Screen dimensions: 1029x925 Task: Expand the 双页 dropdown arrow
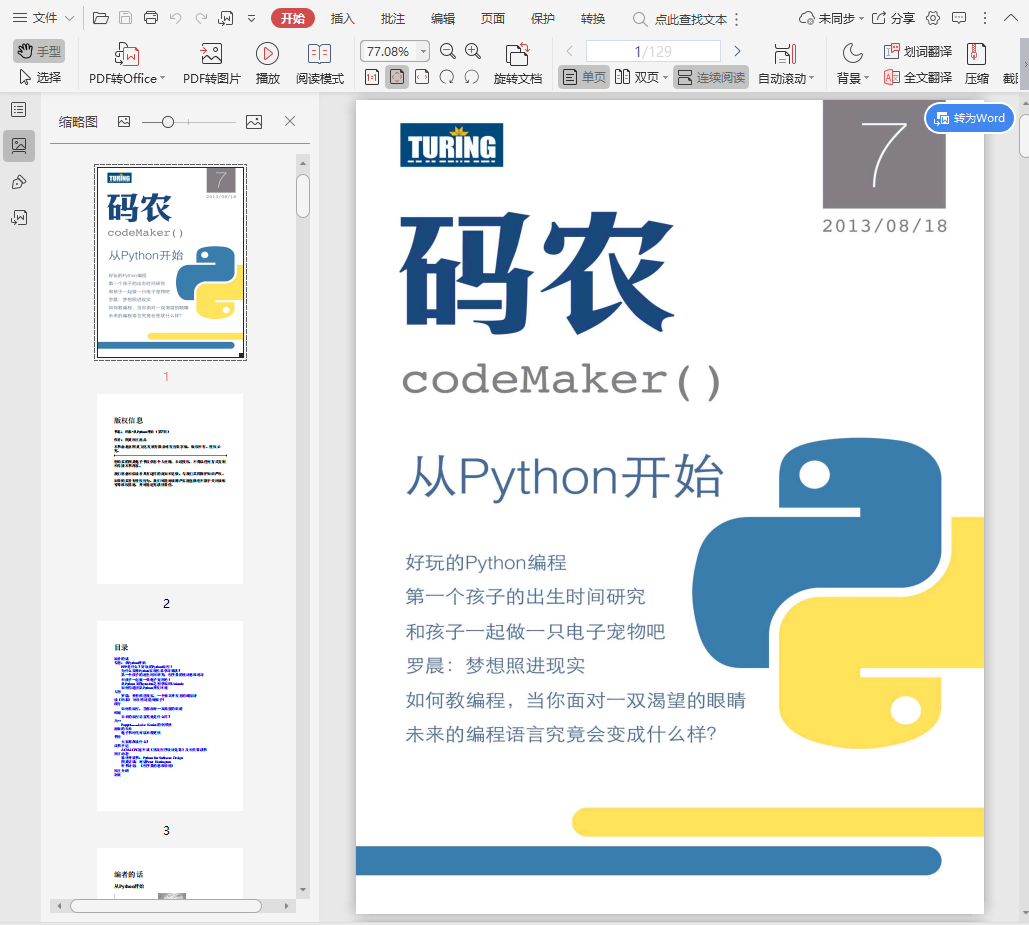coord(665,78)
